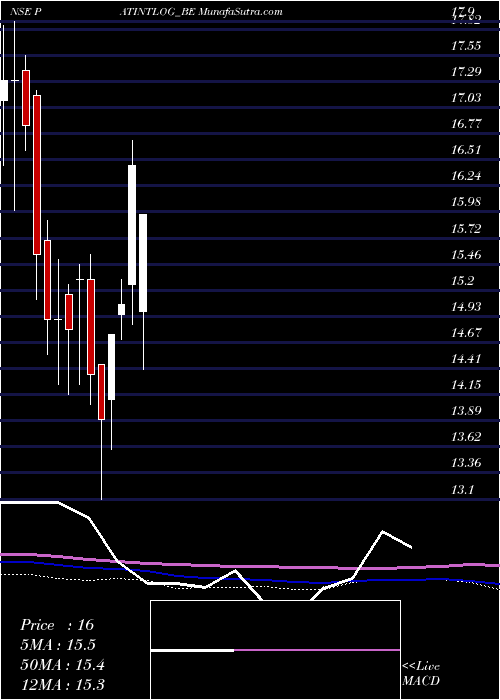Click the 13.1 price axis label

(462, 490)
